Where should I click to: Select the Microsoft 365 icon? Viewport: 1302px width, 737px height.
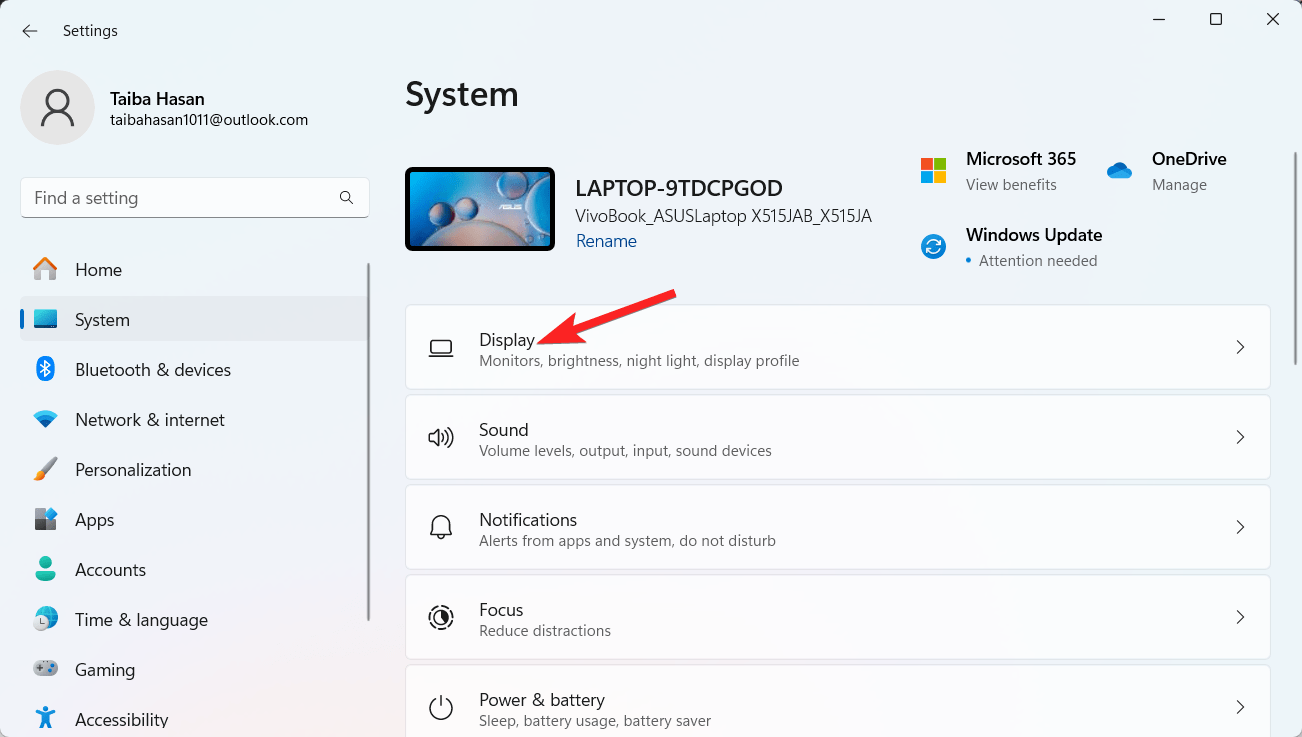pyautogui.click(x=933, y=170)
